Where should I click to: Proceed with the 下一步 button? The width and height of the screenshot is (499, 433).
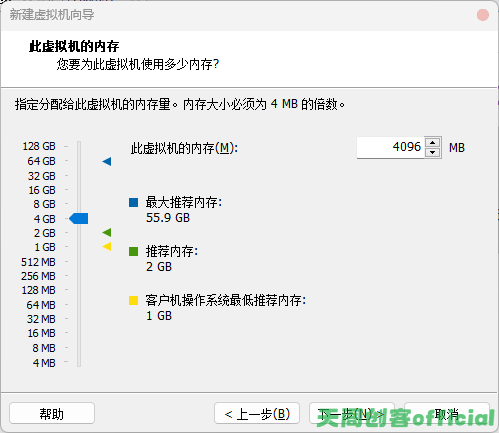352,414
